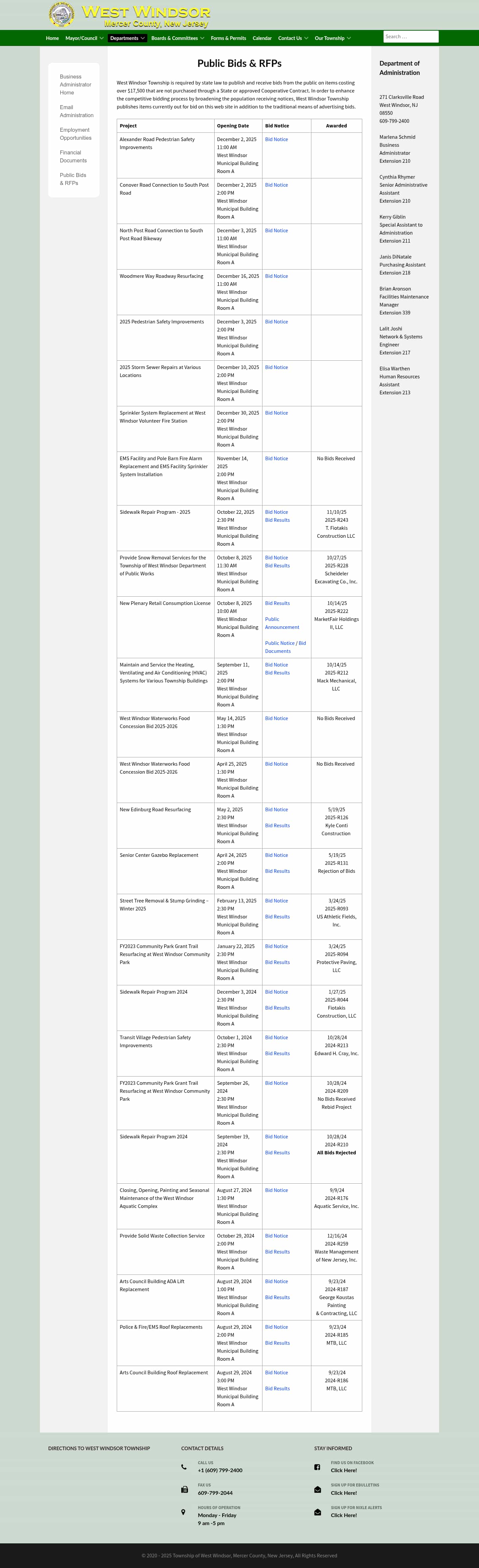The image size is (479, 1568).
Task: Open Bid Notice for Sprinkler System Replacement
Action: click(x=276, y=413)
